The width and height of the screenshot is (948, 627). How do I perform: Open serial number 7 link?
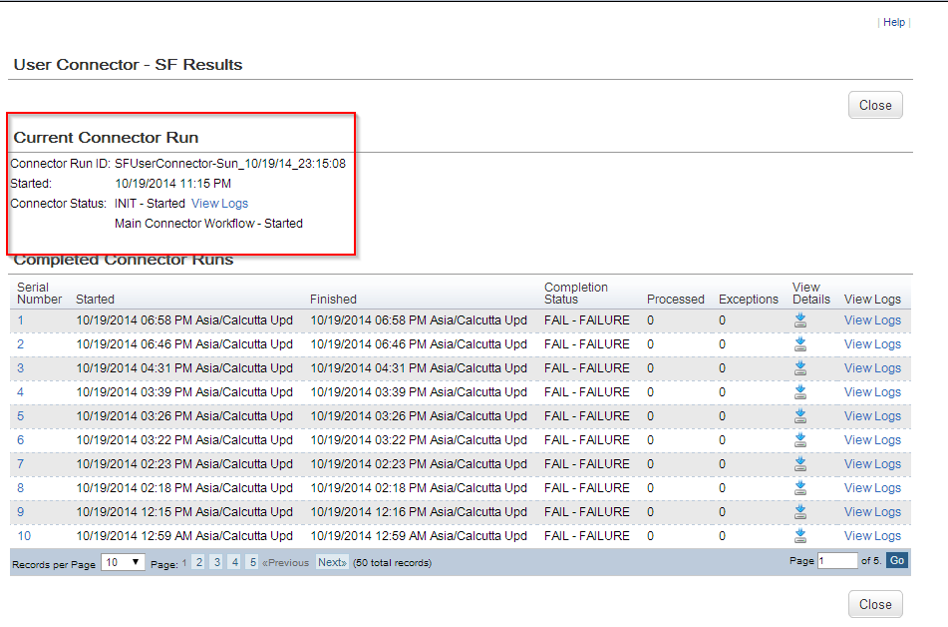click(21, 464)
